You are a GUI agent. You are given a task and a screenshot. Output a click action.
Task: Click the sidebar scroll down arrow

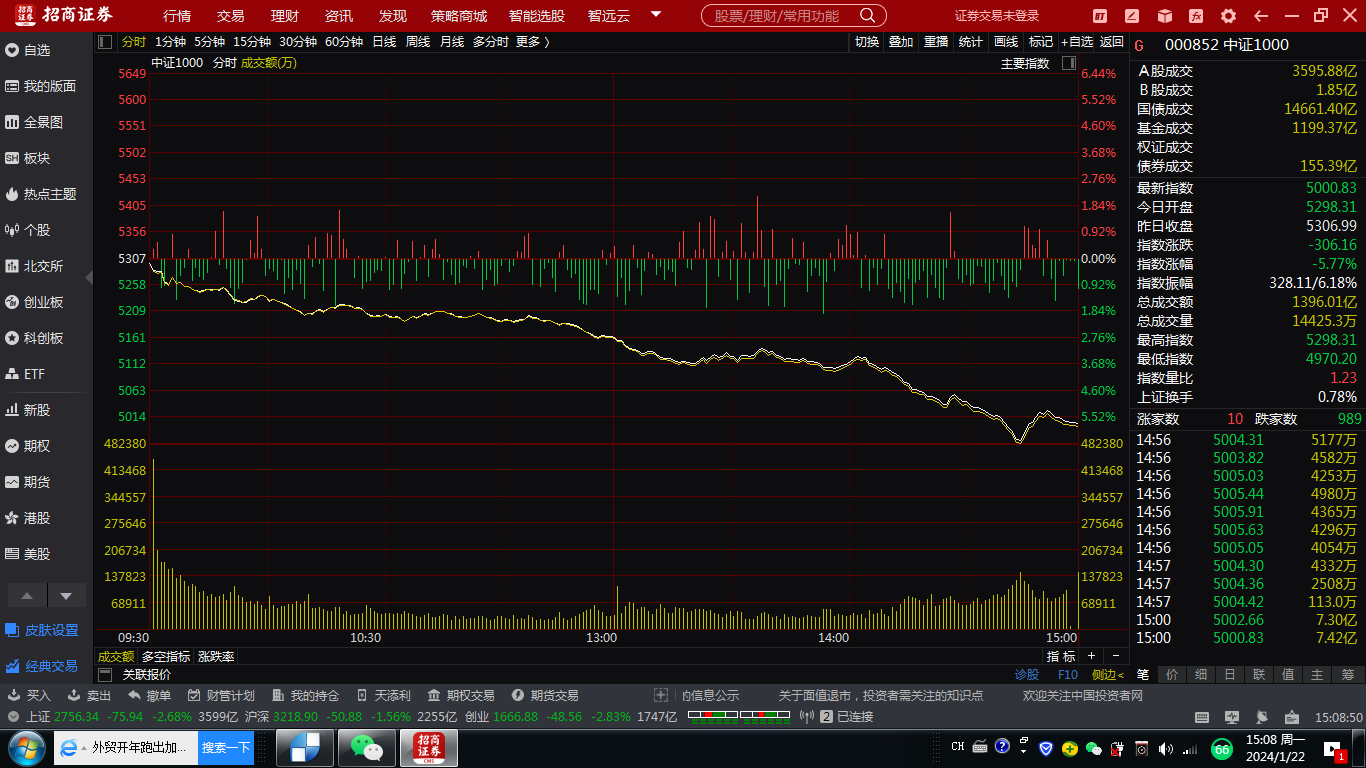click(x=66, y=596)
